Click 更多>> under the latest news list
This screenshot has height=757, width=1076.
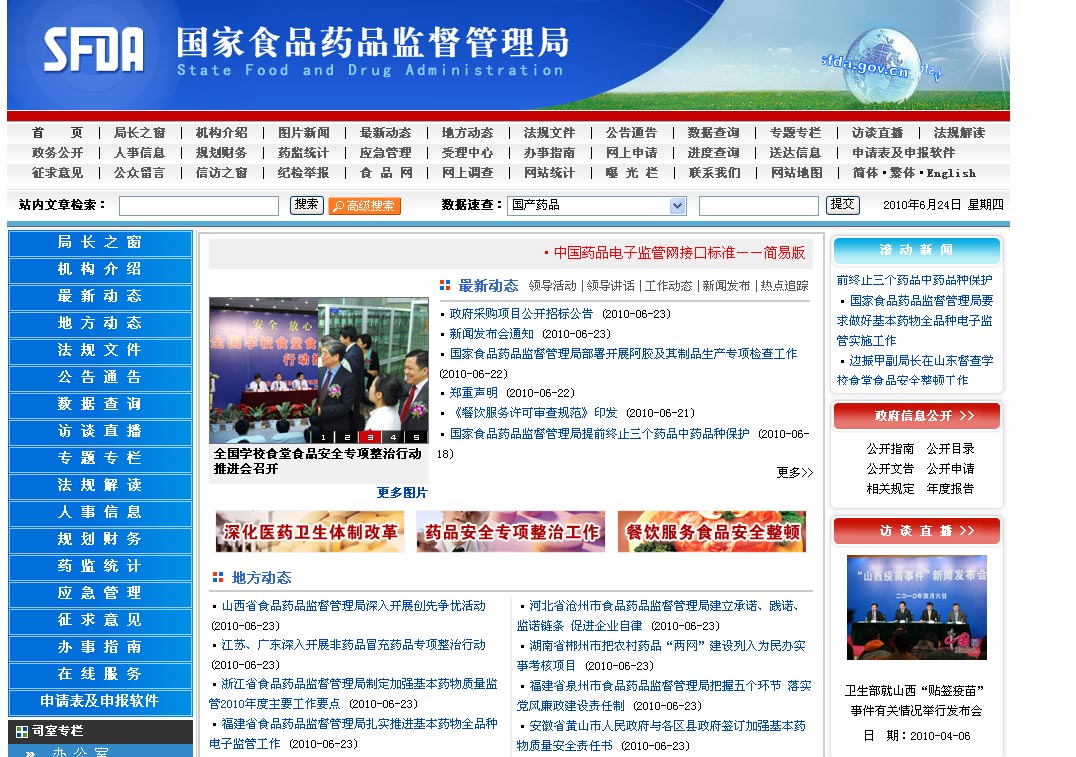(x=795, y=473)
